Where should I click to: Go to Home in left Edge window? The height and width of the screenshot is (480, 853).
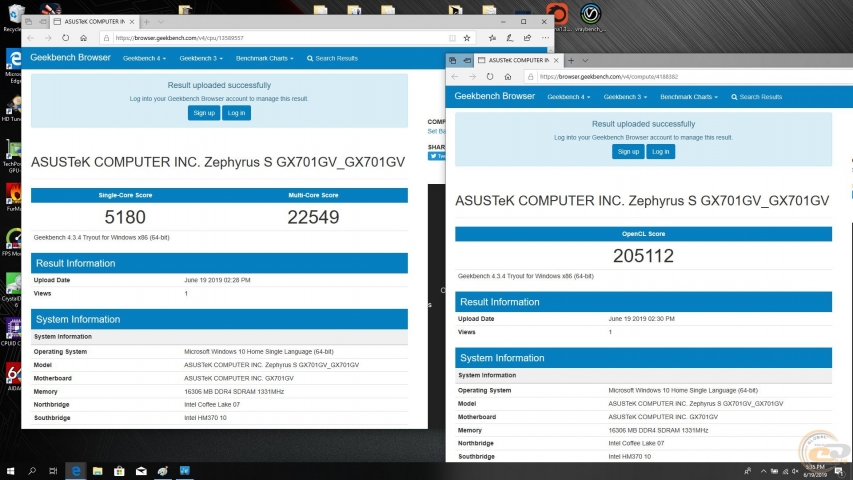coord(83,38)
